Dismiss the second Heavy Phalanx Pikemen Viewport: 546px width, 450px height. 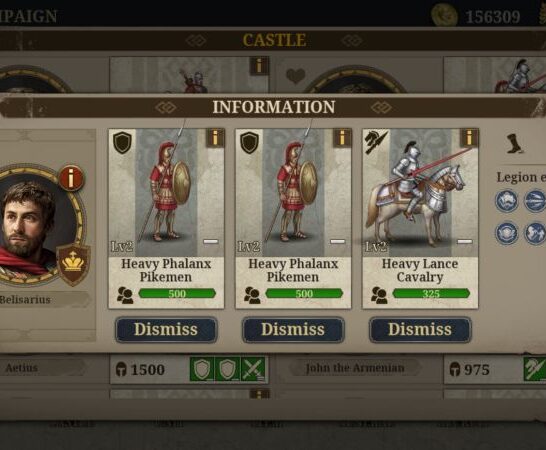click(293, 329)
